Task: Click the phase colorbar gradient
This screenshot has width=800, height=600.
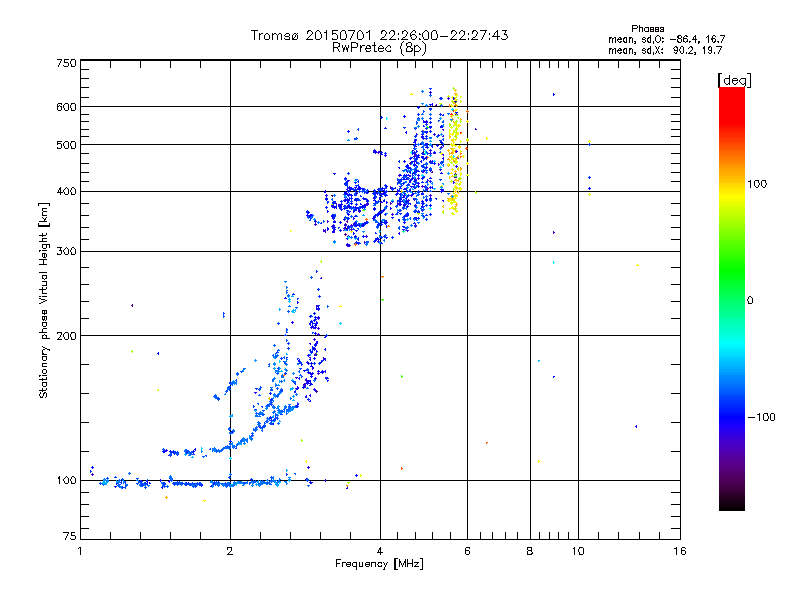Action: (732, 298)
